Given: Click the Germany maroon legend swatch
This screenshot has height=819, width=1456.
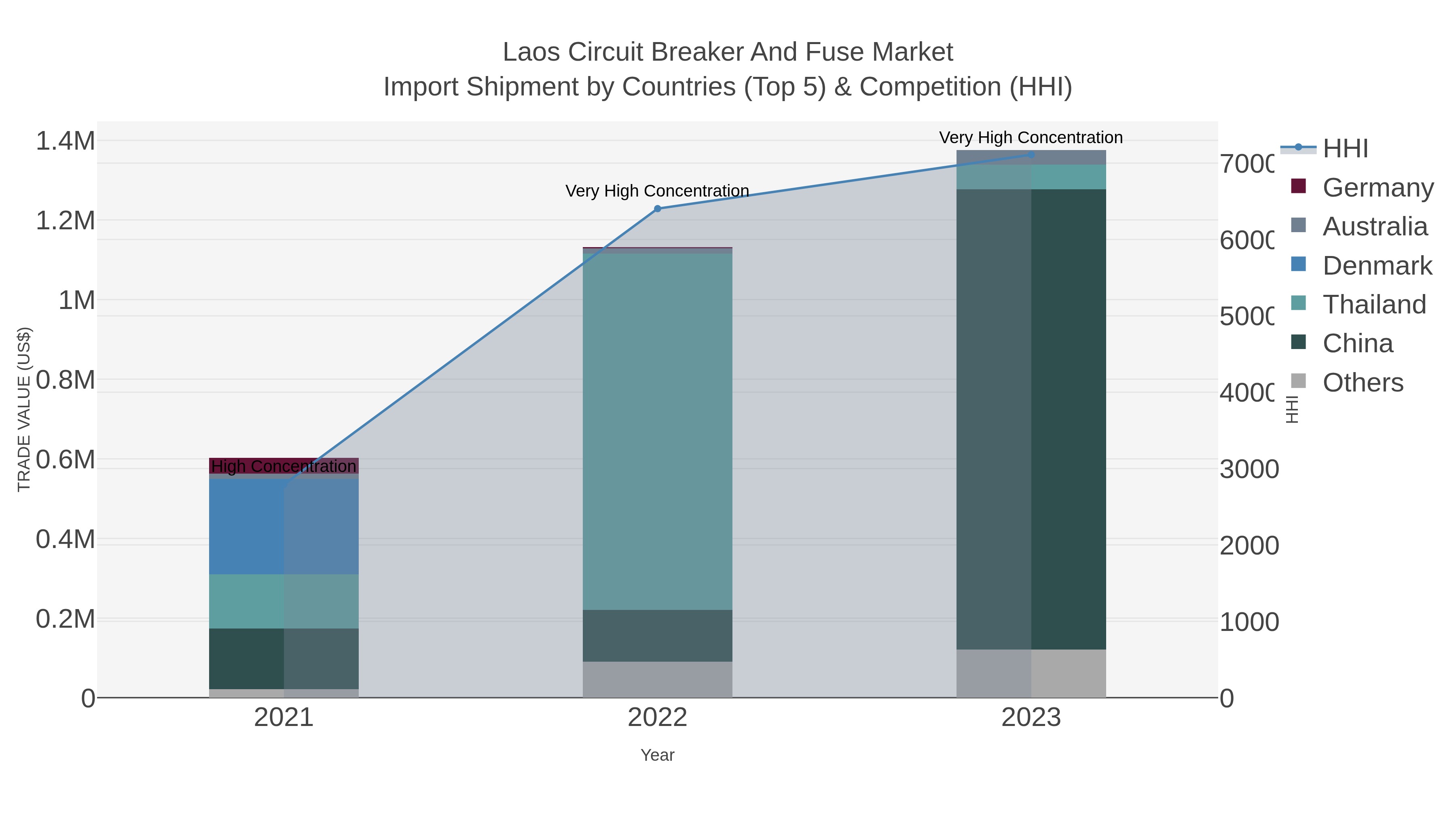Looking at the screenshot, I should (x=1299, y=186).
